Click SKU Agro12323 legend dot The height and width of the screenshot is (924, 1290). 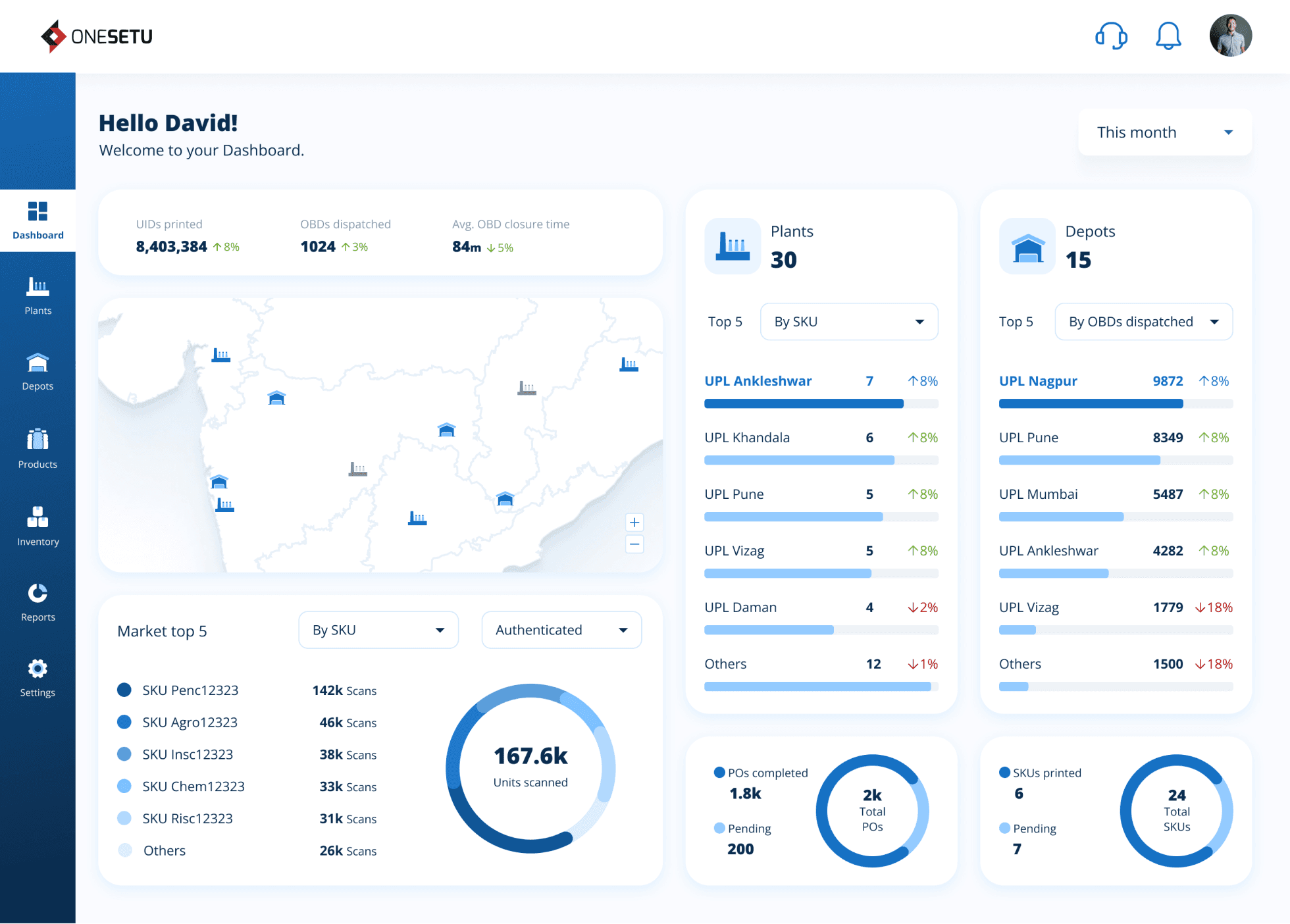point(124,722)
